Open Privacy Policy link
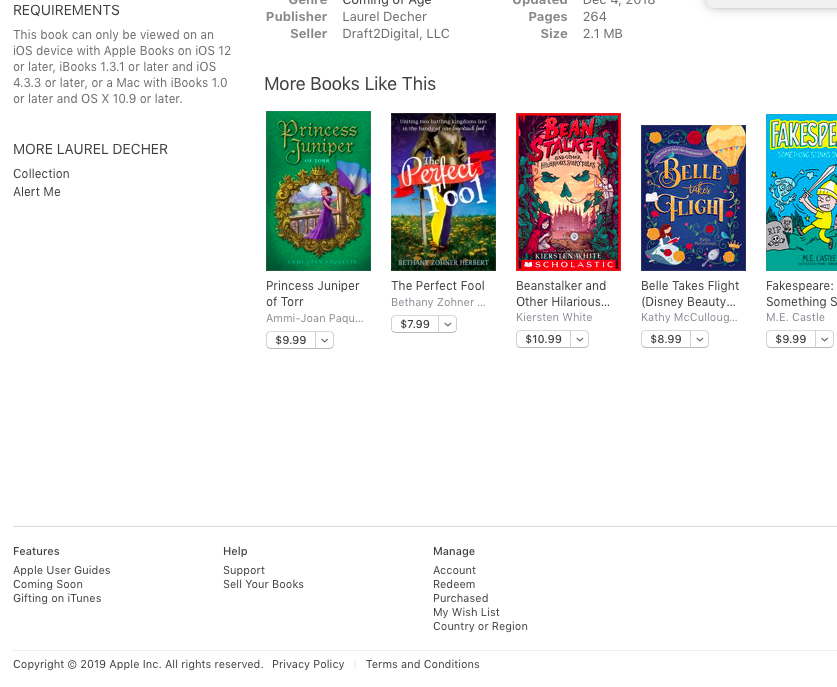837x687 pixels. (x=308, y=664)
